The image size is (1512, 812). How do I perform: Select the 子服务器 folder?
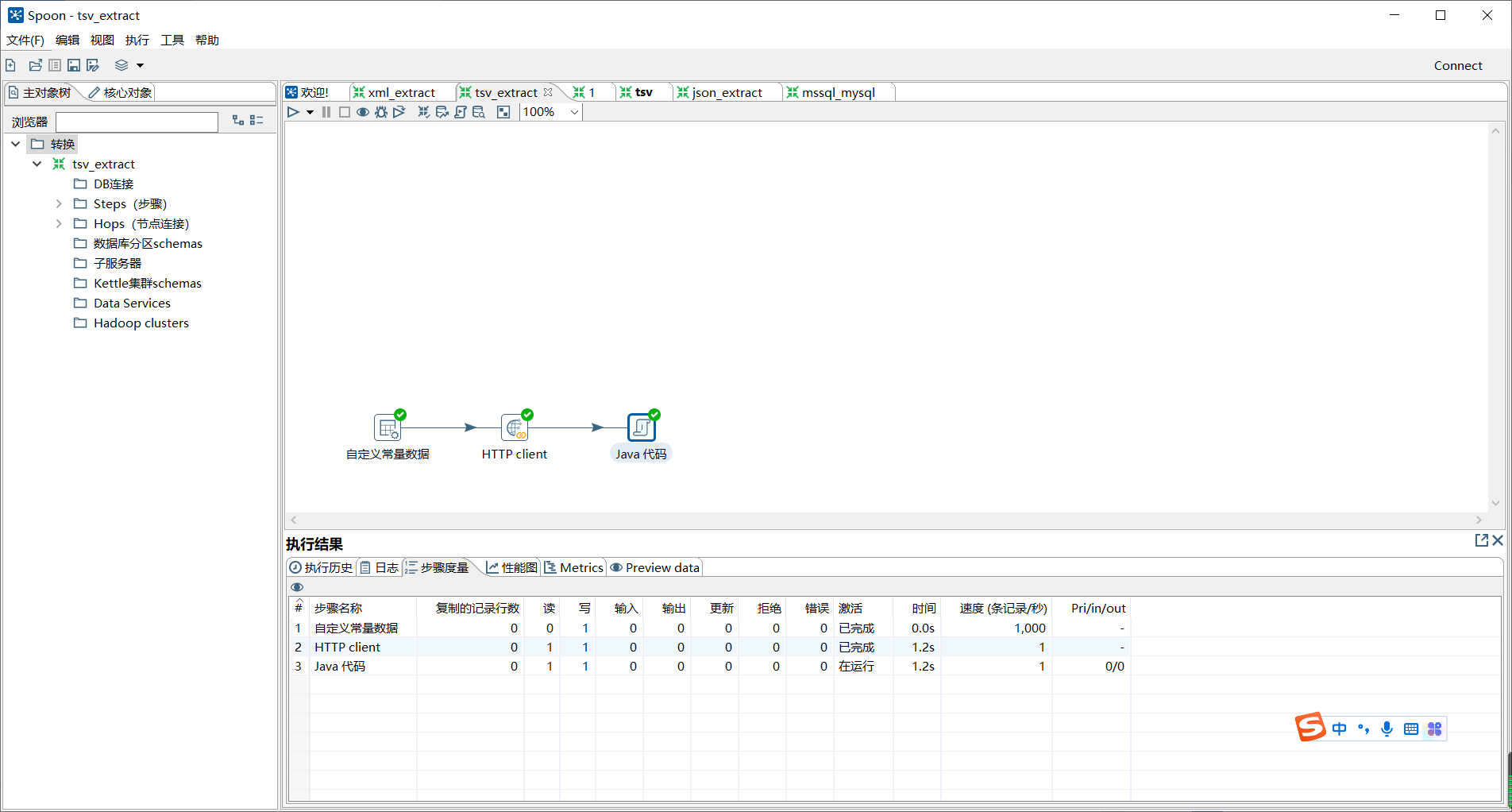pos(118,264)
